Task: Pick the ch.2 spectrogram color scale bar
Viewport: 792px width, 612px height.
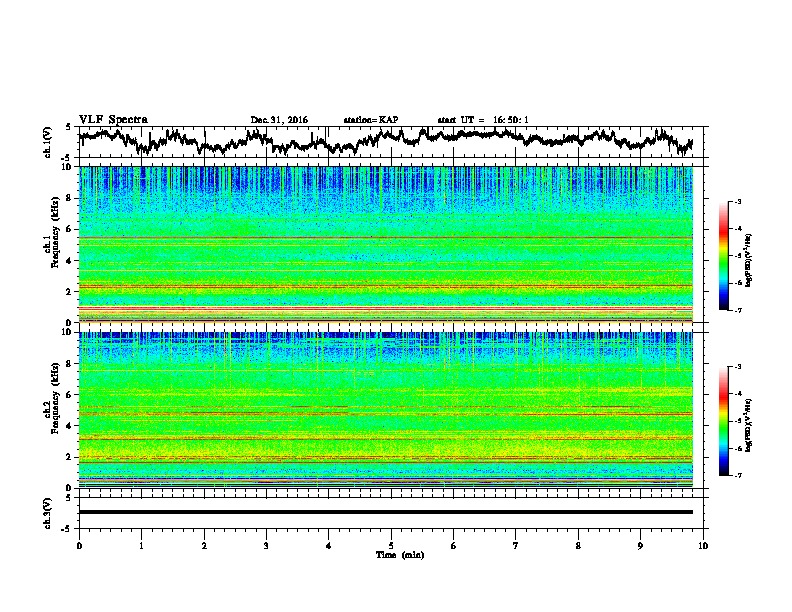Action: coord(723,421)
